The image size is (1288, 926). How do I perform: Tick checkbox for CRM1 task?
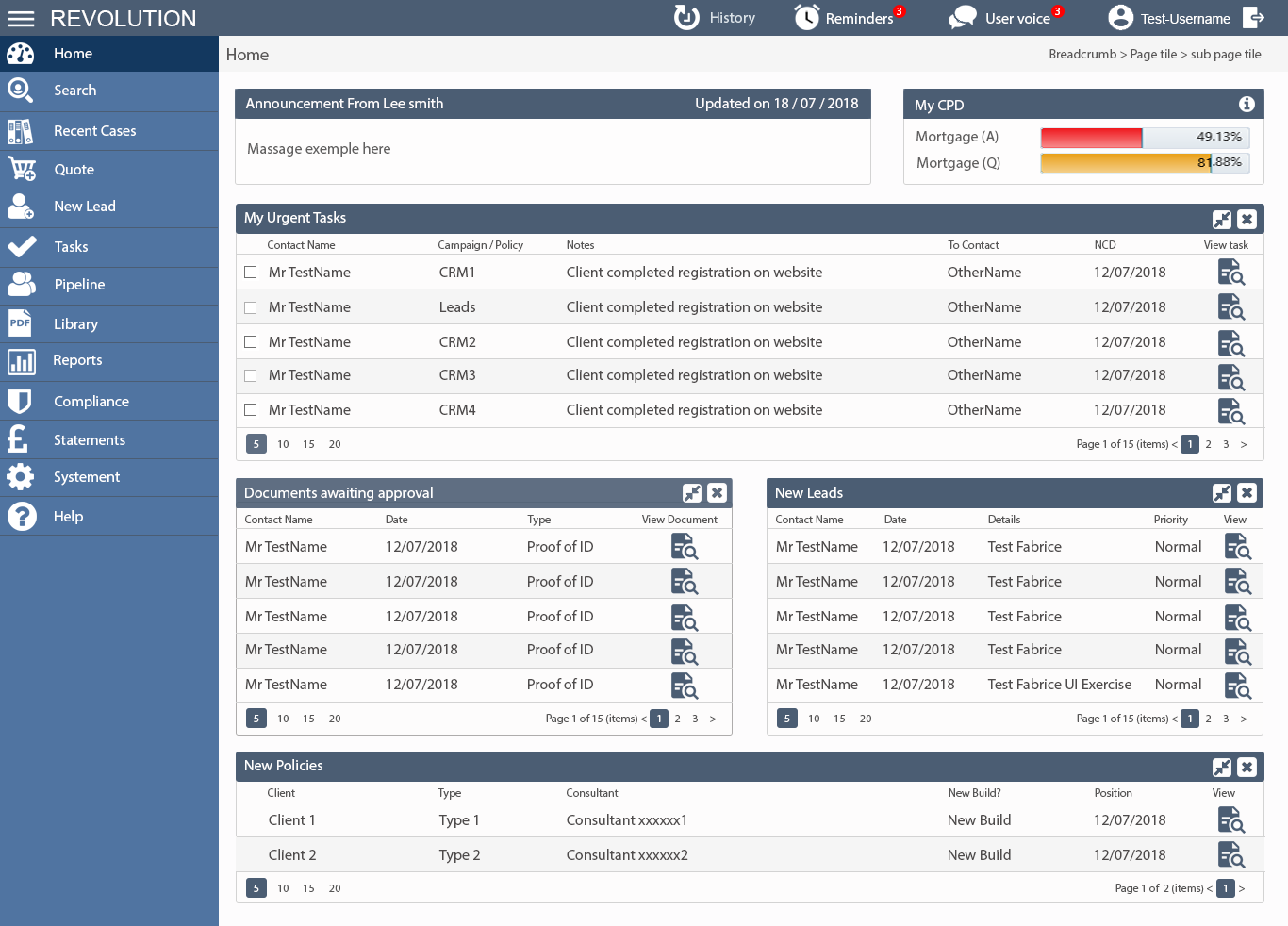[251, 273]
